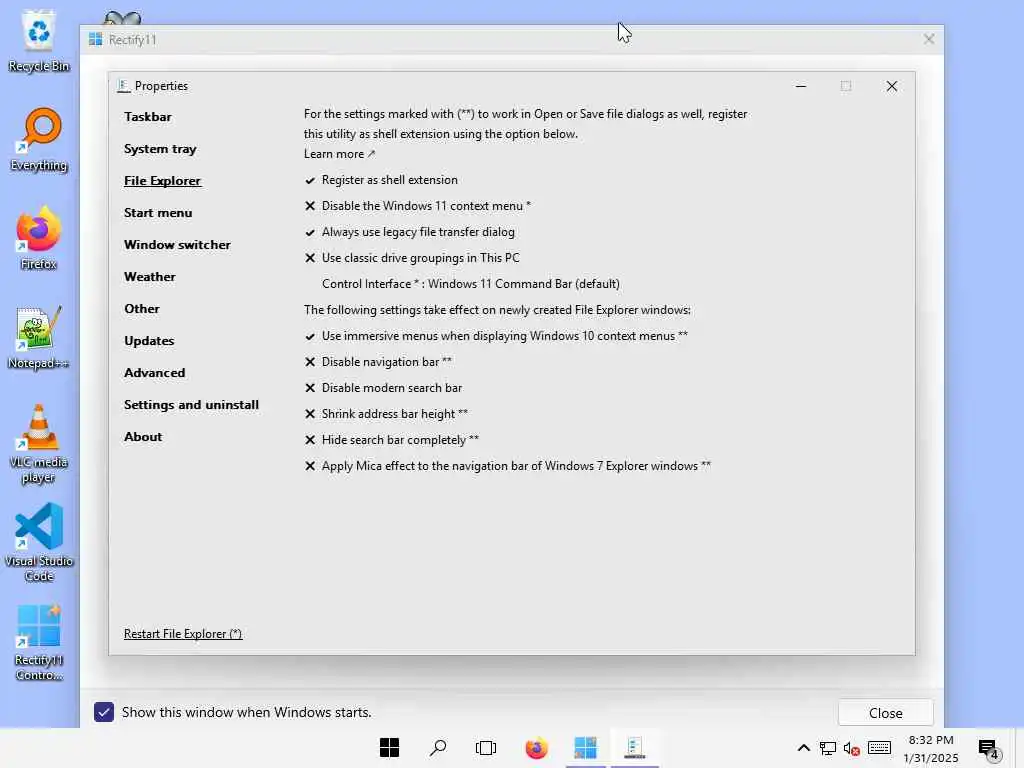Open Rectify11 Control Center desktop shortcut
Screen dimensions: 1024x768
point(39,643)
